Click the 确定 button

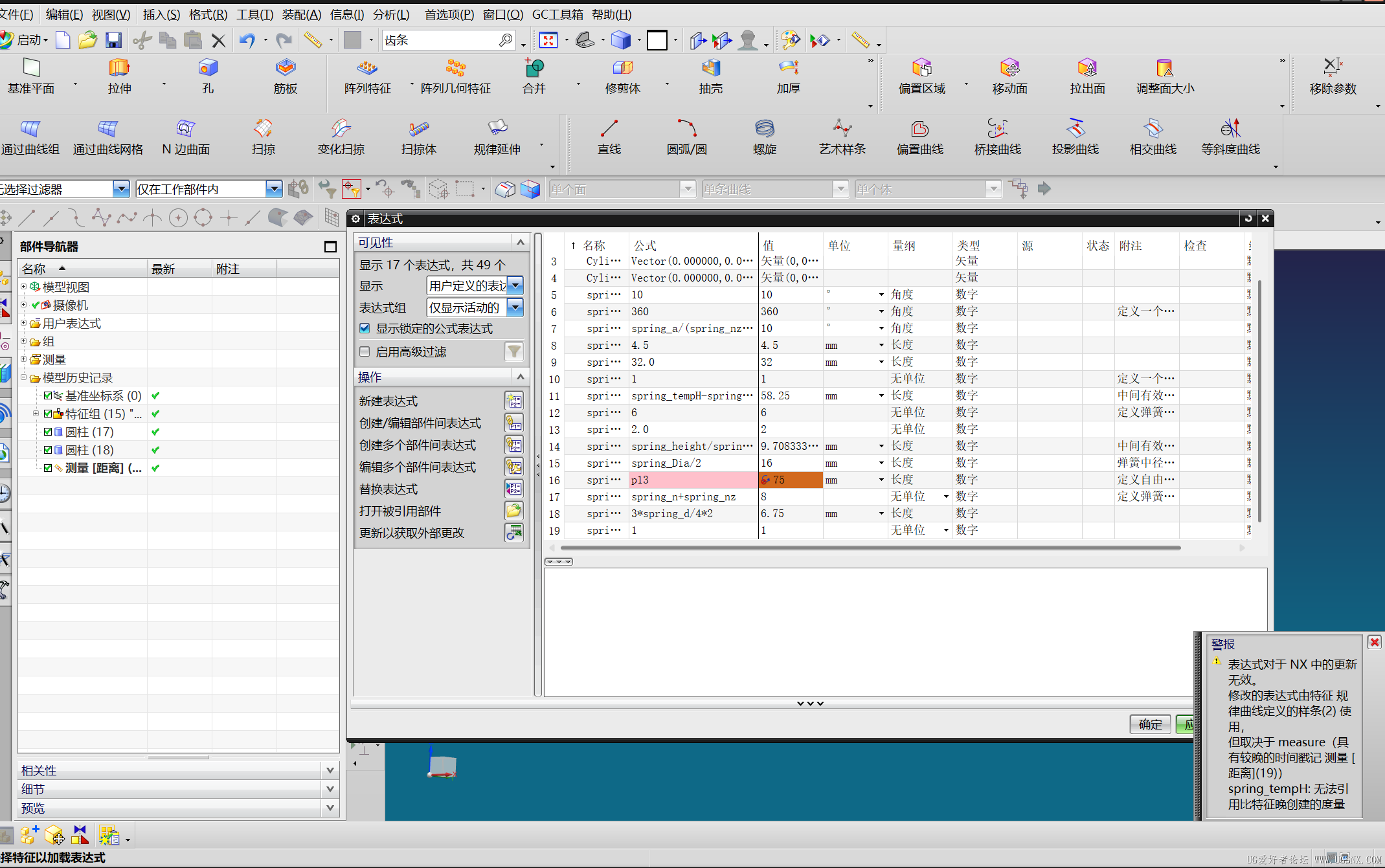pos(1150,724)
